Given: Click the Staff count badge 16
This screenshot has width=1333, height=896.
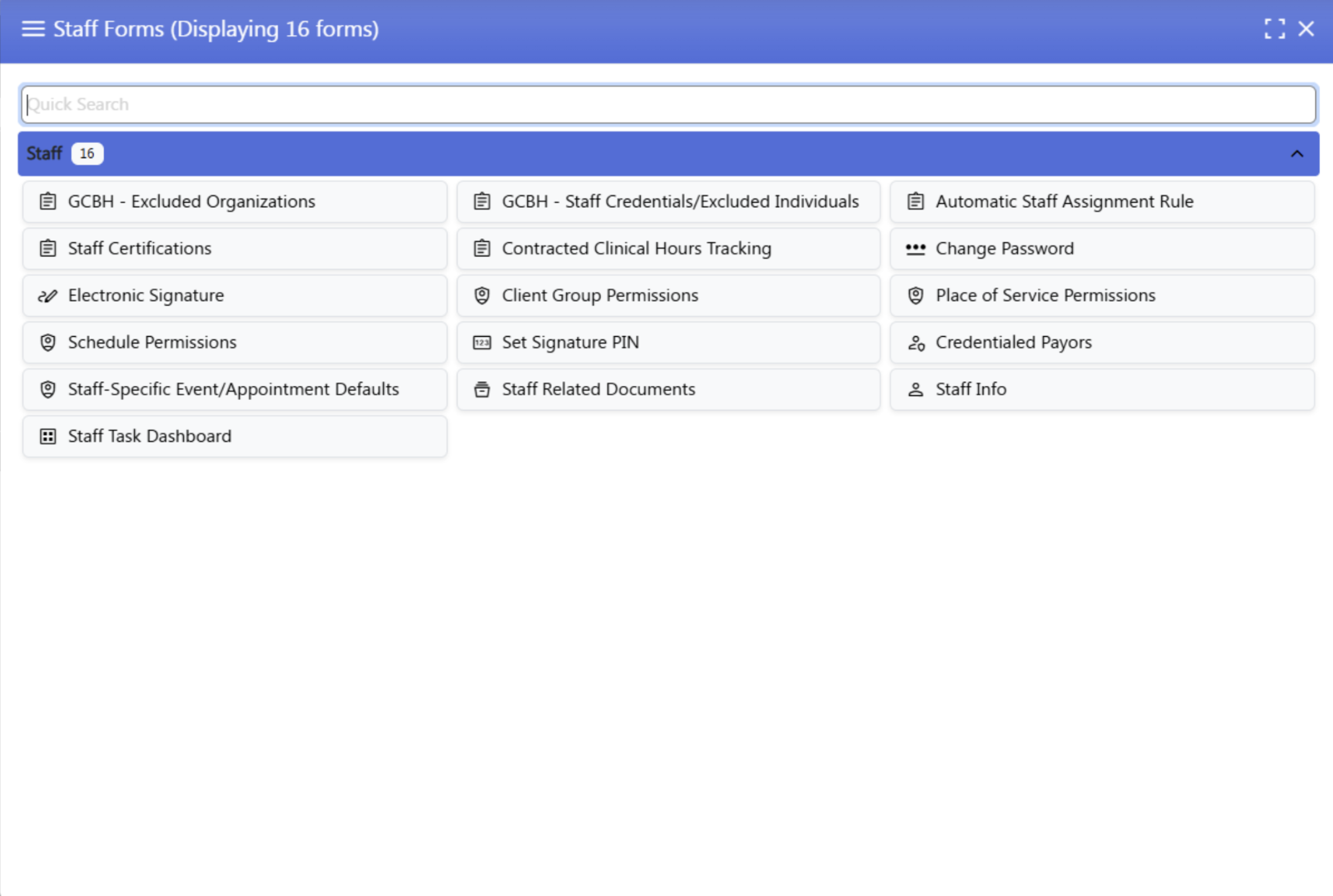Looking at the screenshot, I should coord(87,153).
